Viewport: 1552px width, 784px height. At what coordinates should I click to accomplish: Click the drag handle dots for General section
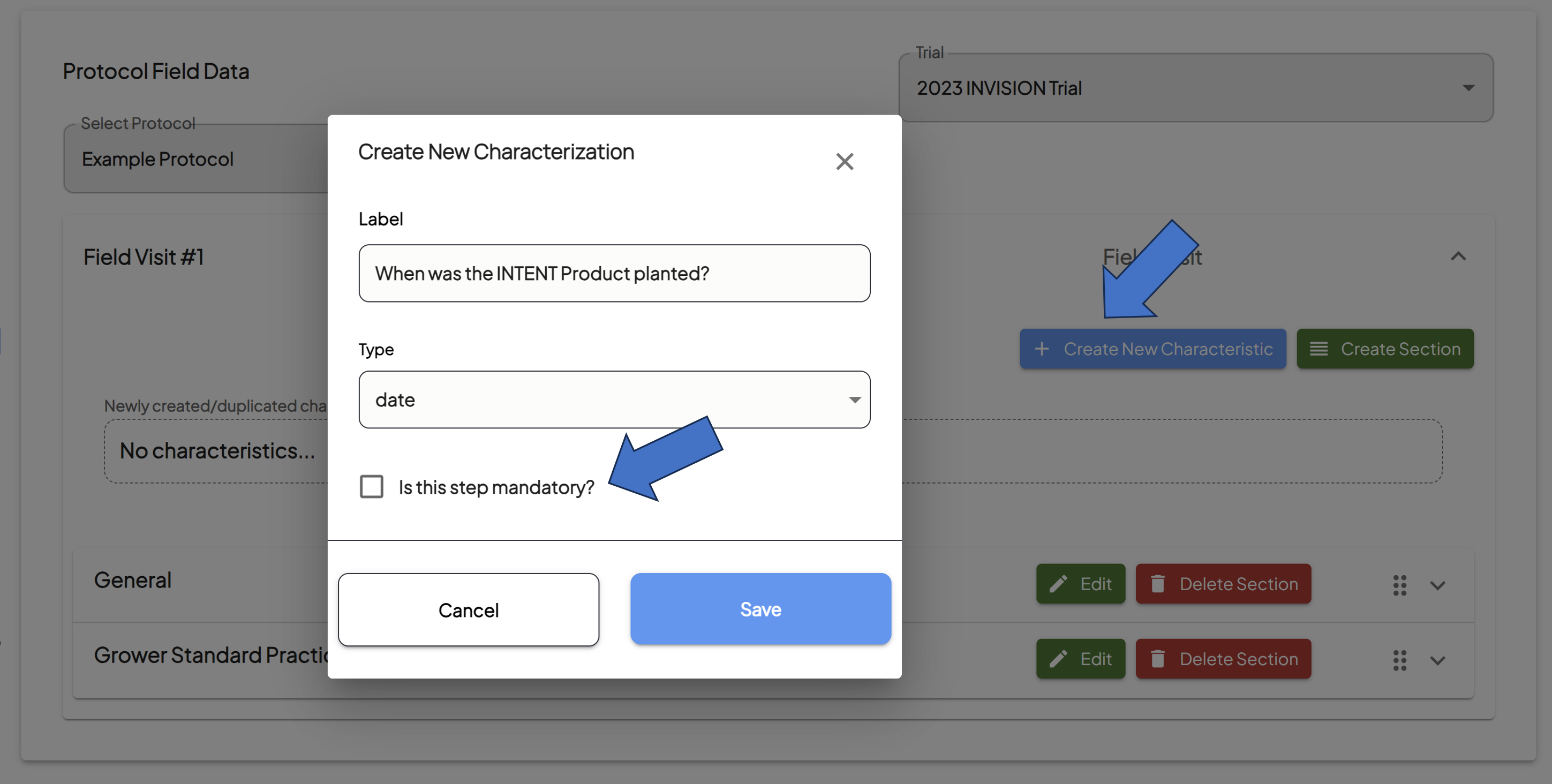point(1399,585)
